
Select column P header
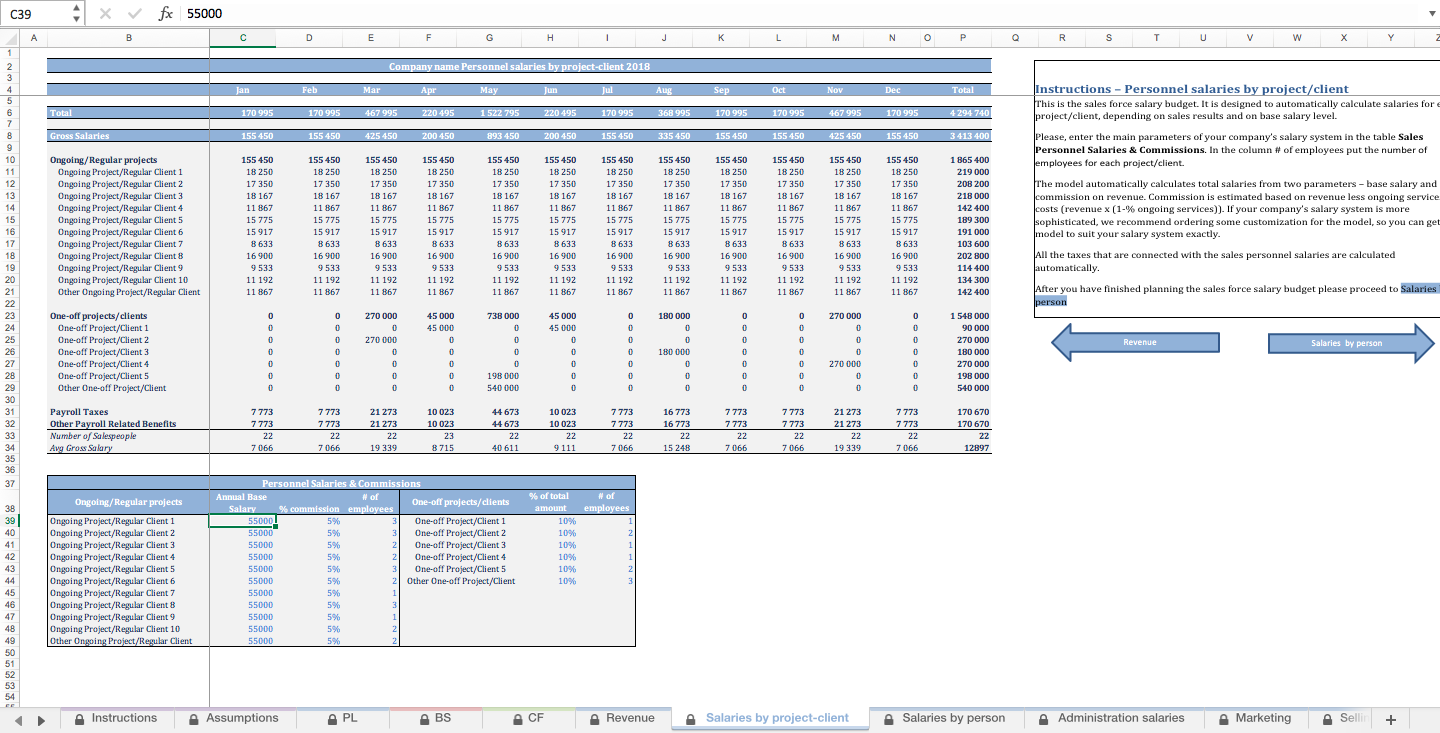963,38
